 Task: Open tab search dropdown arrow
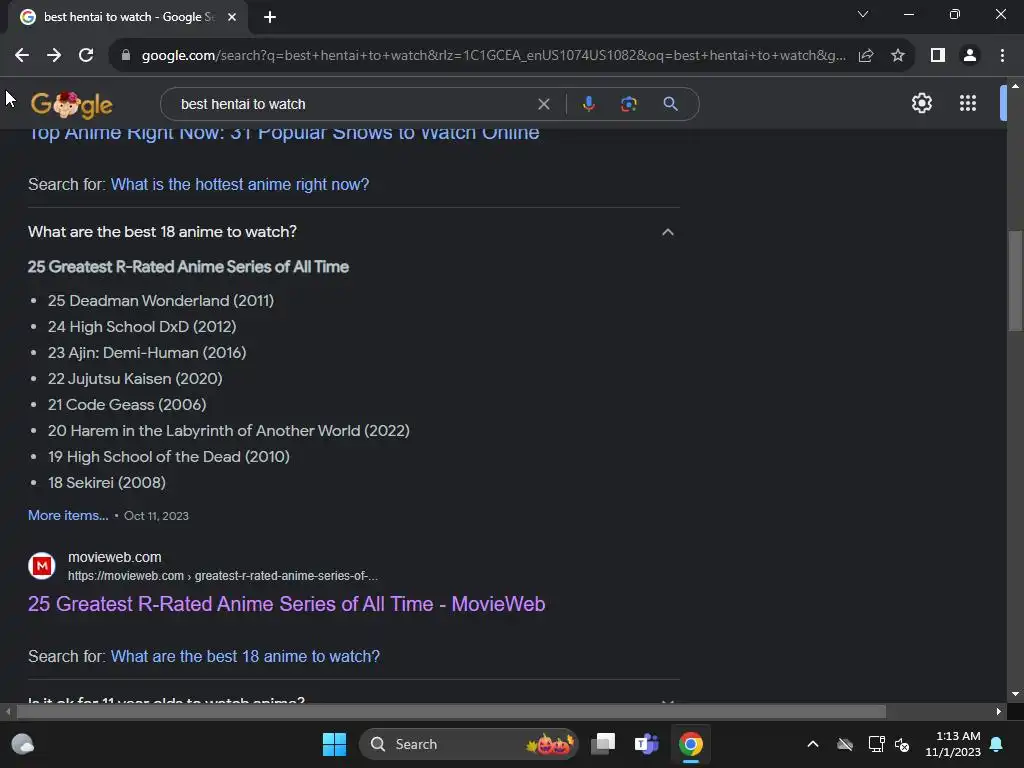pyautogui.click(x=863, y=14)
